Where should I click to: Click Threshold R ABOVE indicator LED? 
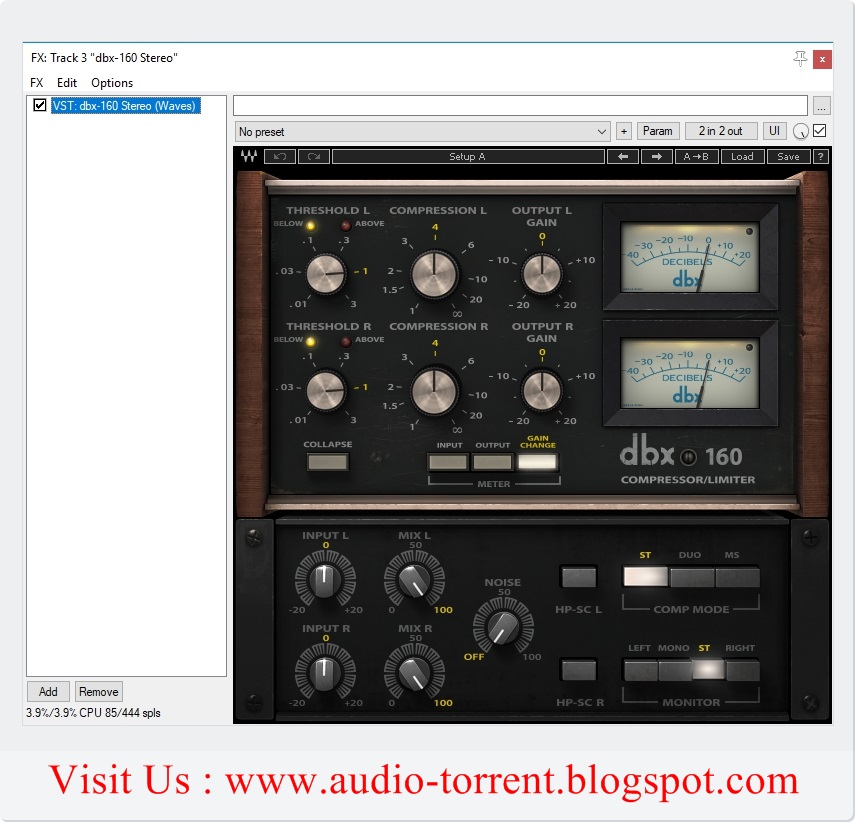[346, 342]
